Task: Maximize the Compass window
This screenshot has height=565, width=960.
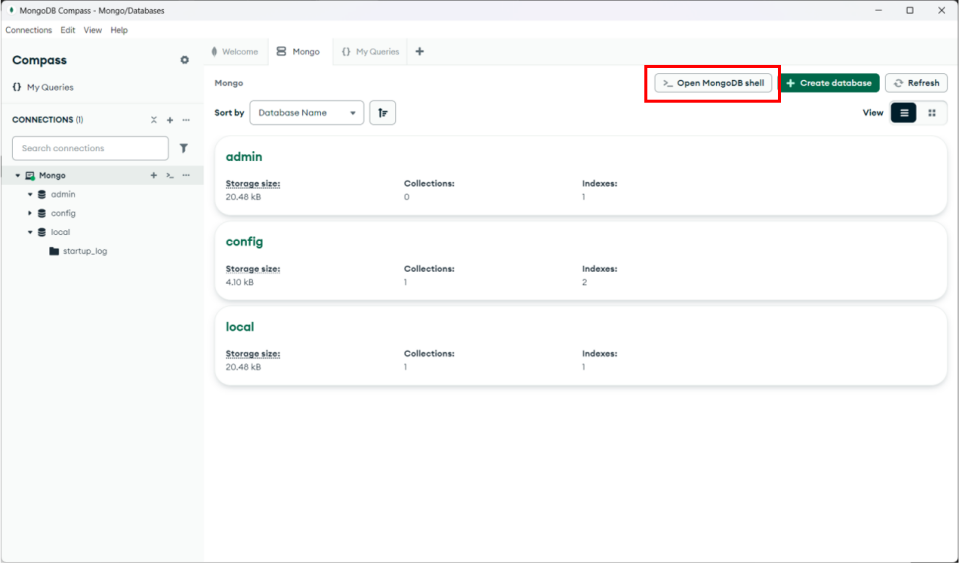Action: coord(910,10)
